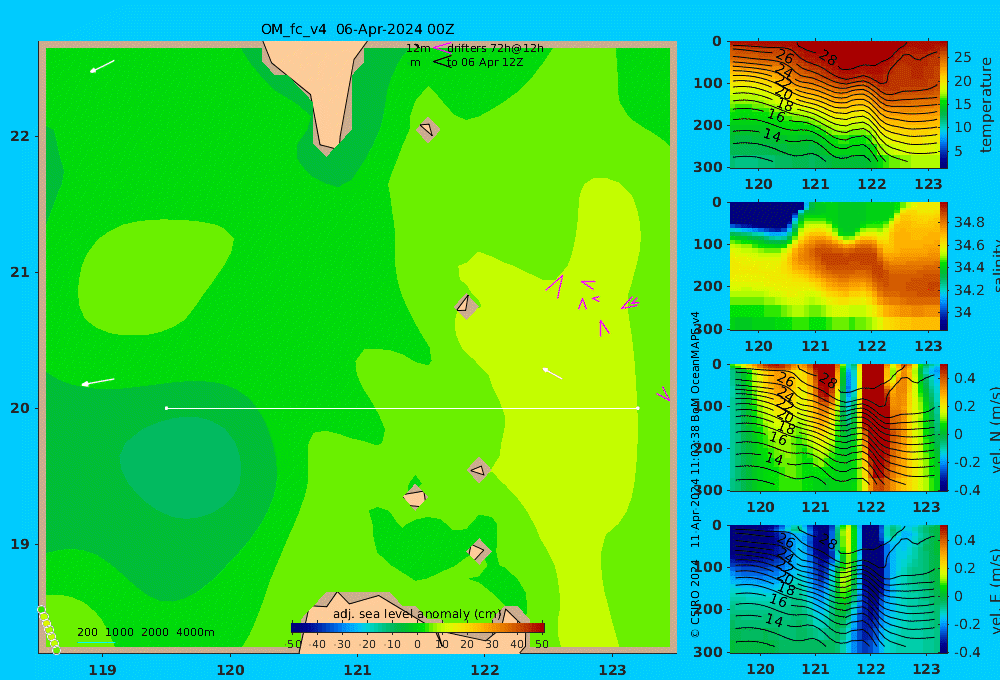This screenshot has width=1000, height=680.
Task: Select the small island near latitude 19.5, longitude 122
Action: 478,471
